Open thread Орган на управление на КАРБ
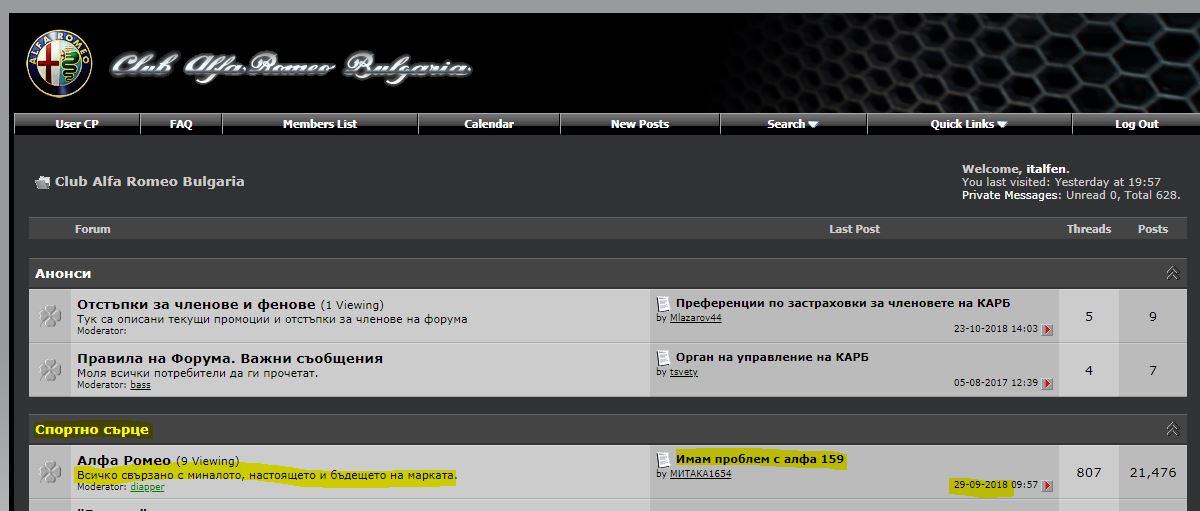The height and width of the screenshot is (511, 1200). (x=772, y=357)
